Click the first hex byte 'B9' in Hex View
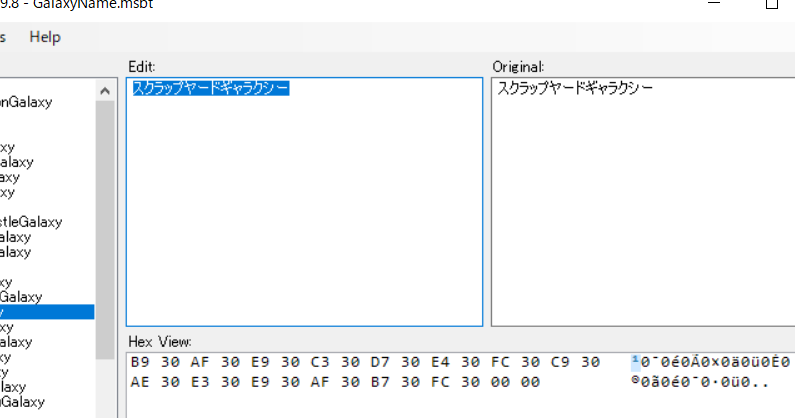The height and width of the screenshot is (418, 795). [140, 361]
